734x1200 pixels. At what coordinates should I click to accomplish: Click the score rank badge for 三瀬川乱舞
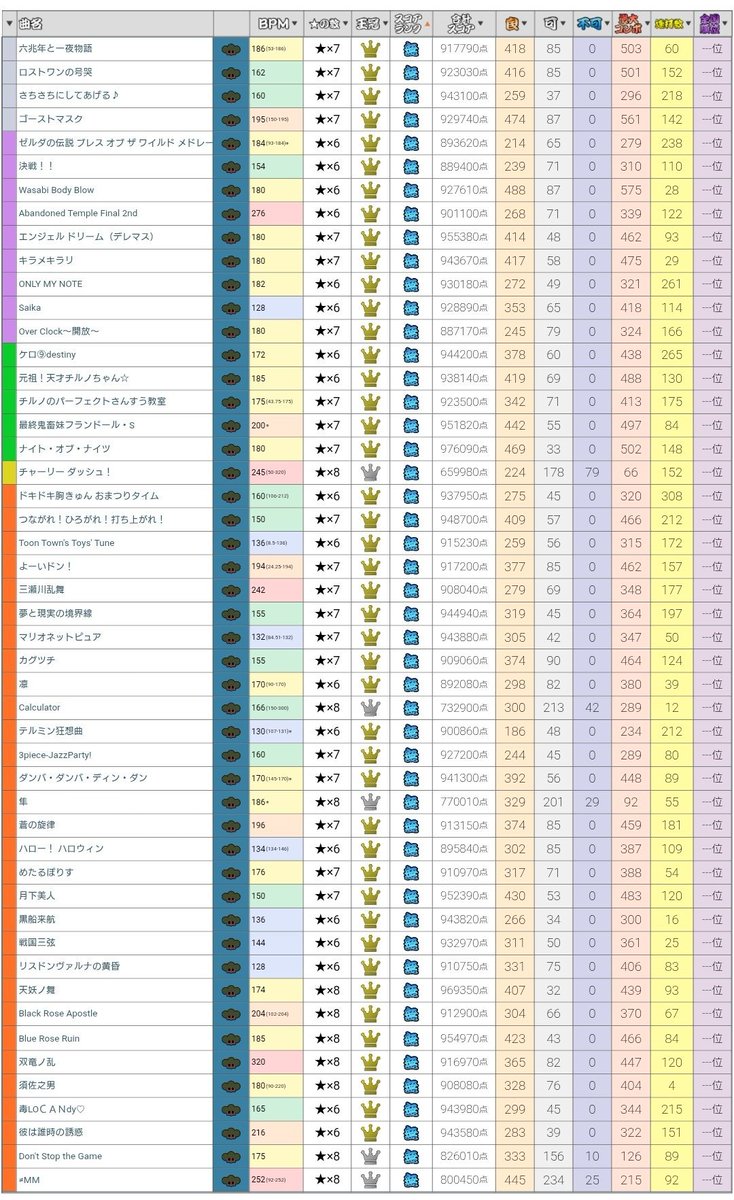tap(411, 589)
